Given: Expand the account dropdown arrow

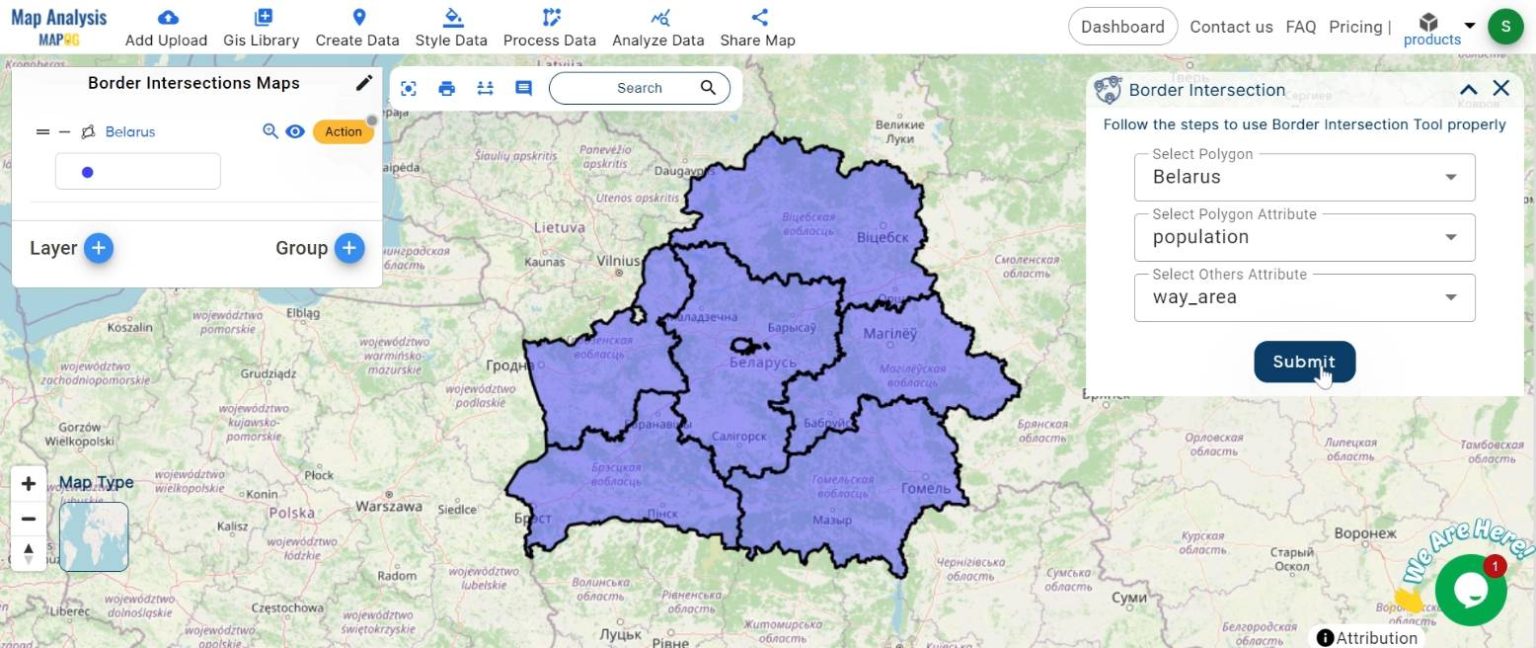Looking at the screenshot, I should point(1470,26).
